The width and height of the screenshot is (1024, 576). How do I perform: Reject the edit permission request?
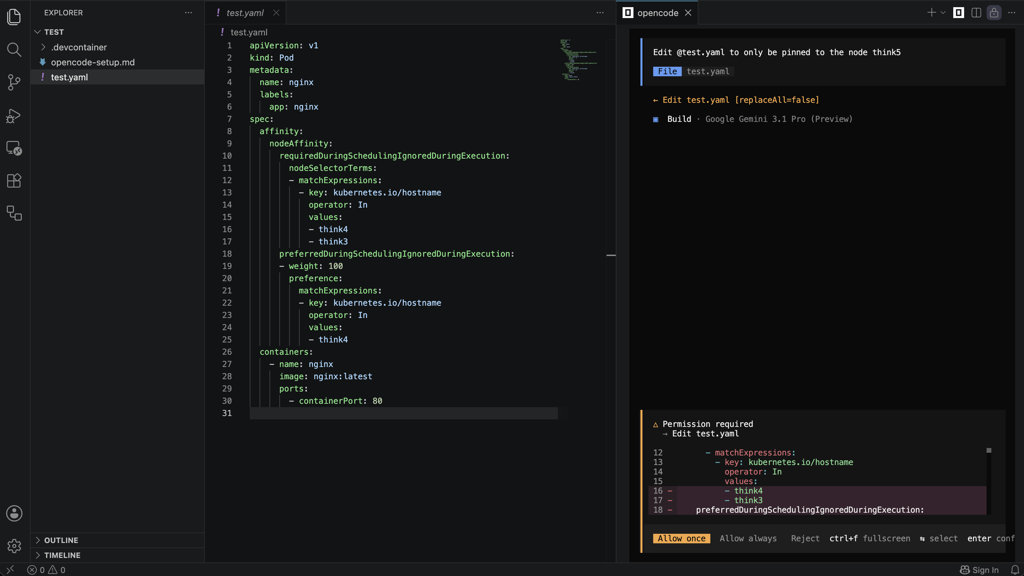[805, 539]
